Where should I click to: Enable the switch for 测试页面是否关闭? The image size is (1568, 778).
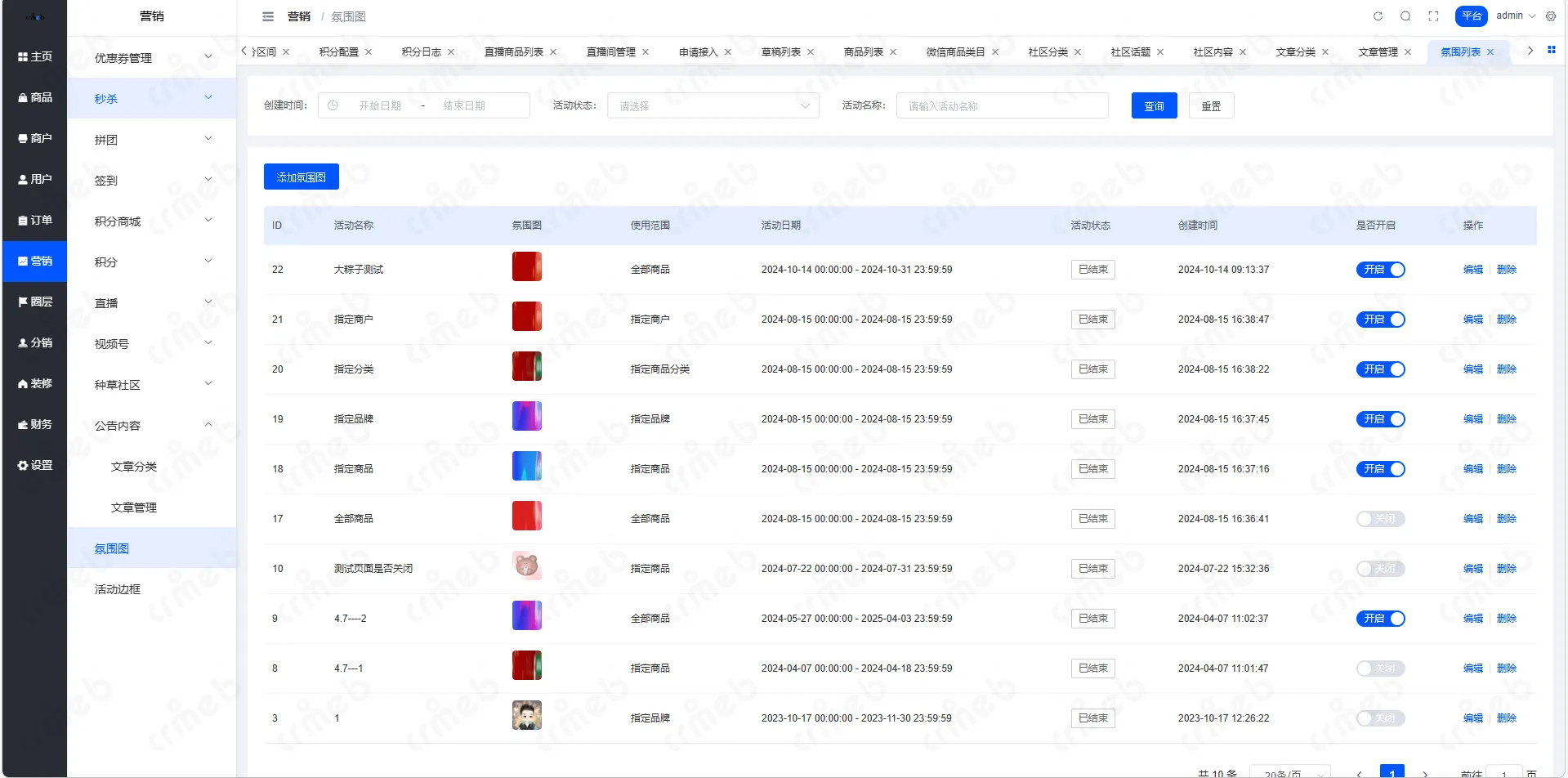1381,569
